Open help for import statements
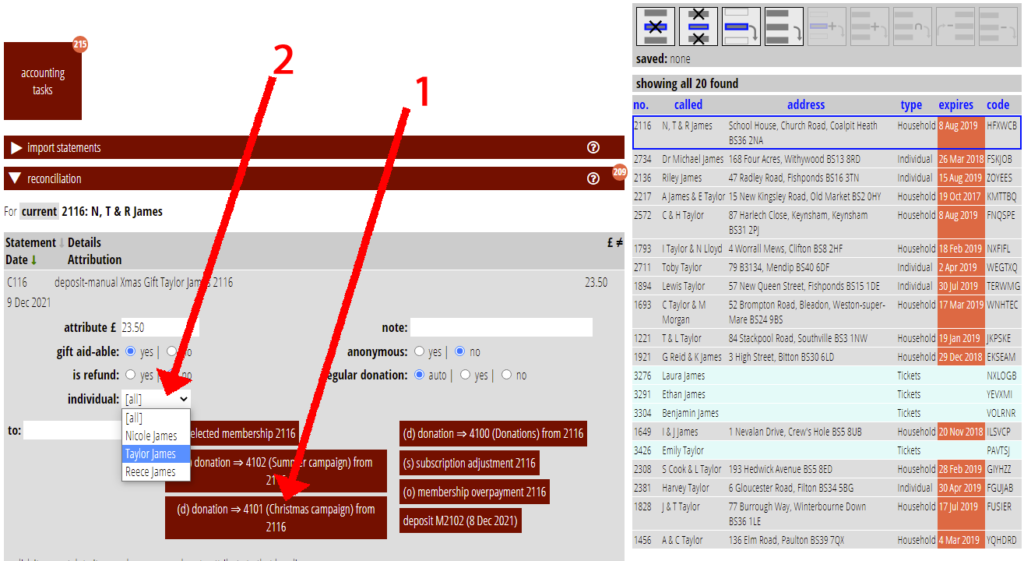 [x=593, y=148]
